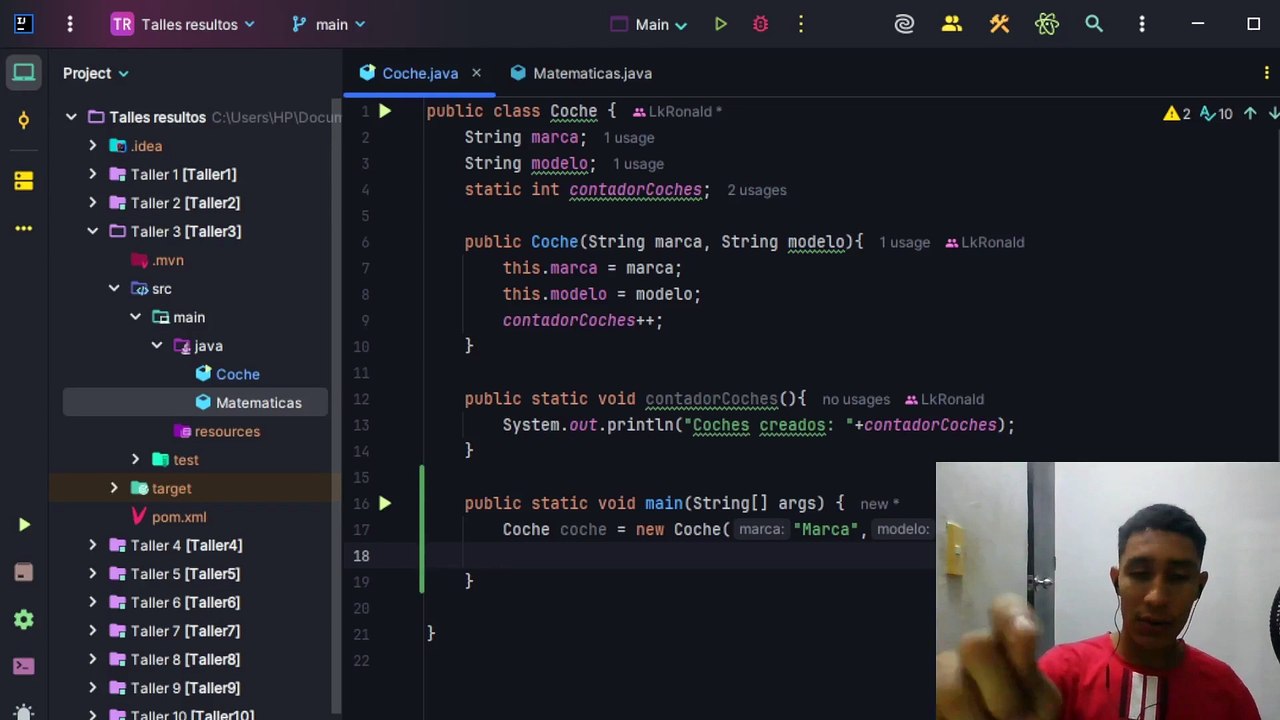Click '1 usage' hint on Coche constructor
This screenshot has width=1280, height=720.
(x=904, y=242)
